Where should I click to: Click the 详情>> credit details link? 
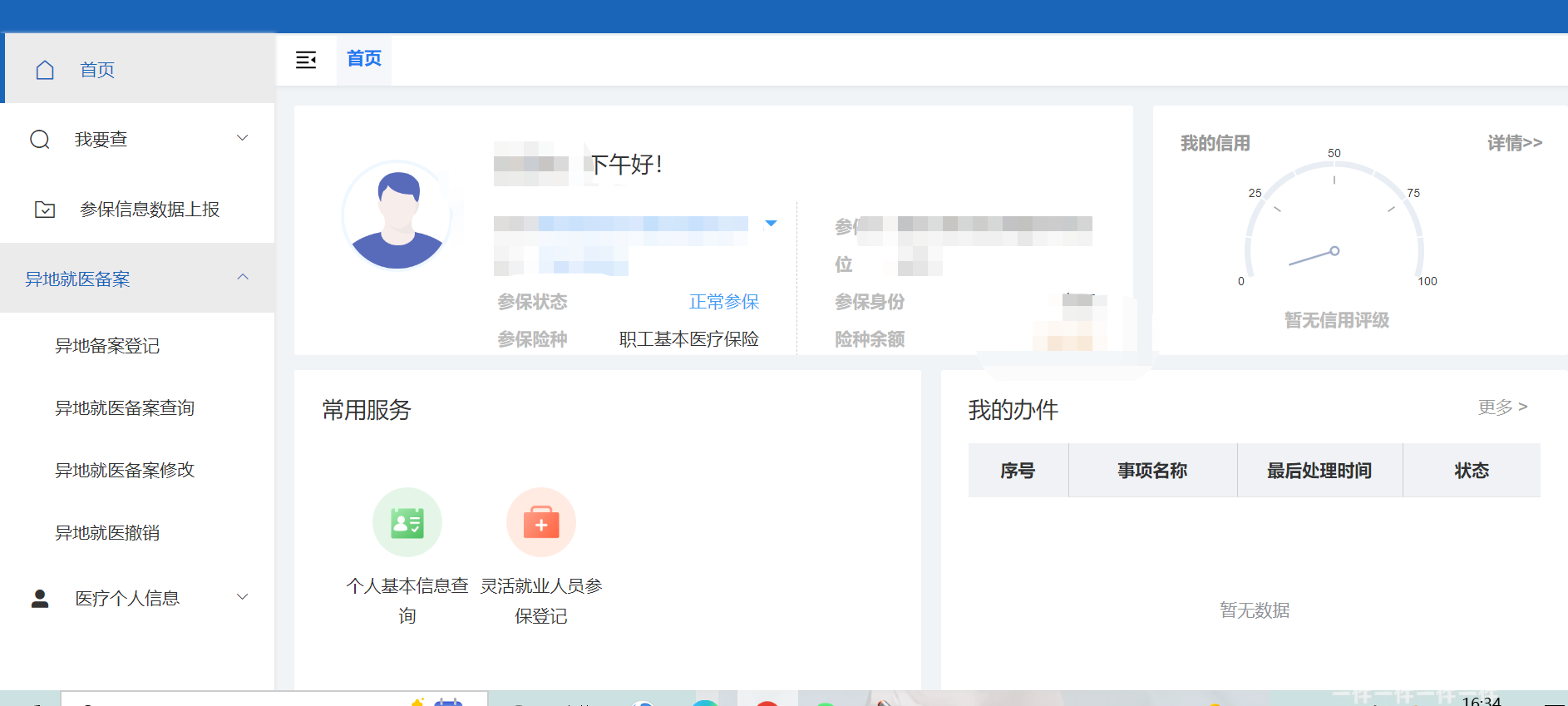1514,143
